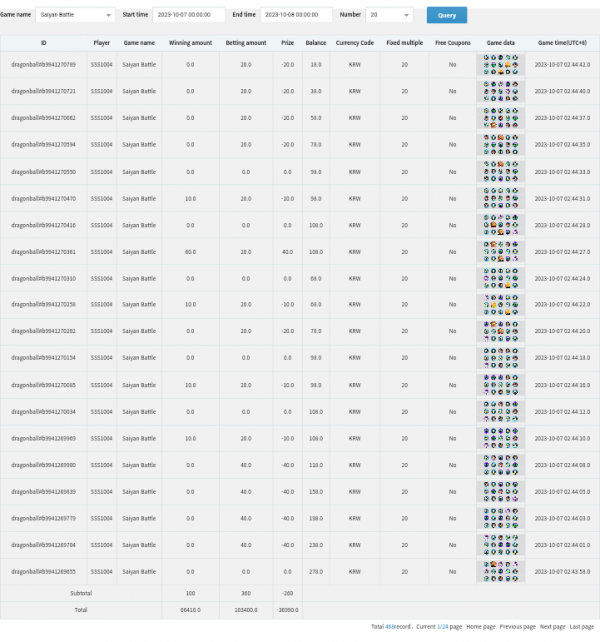Click the Home page link
600x642 pixels.
[x=481, y=626]
